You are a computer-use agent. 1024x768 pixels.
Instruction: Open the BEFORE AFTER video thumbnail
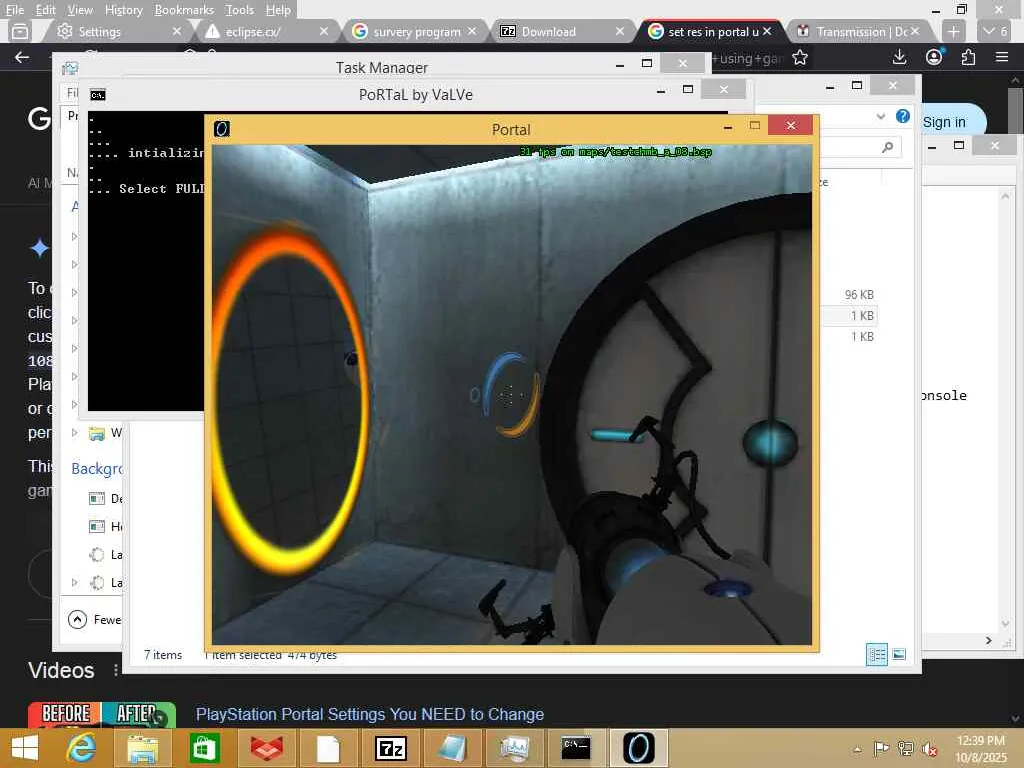102,715
